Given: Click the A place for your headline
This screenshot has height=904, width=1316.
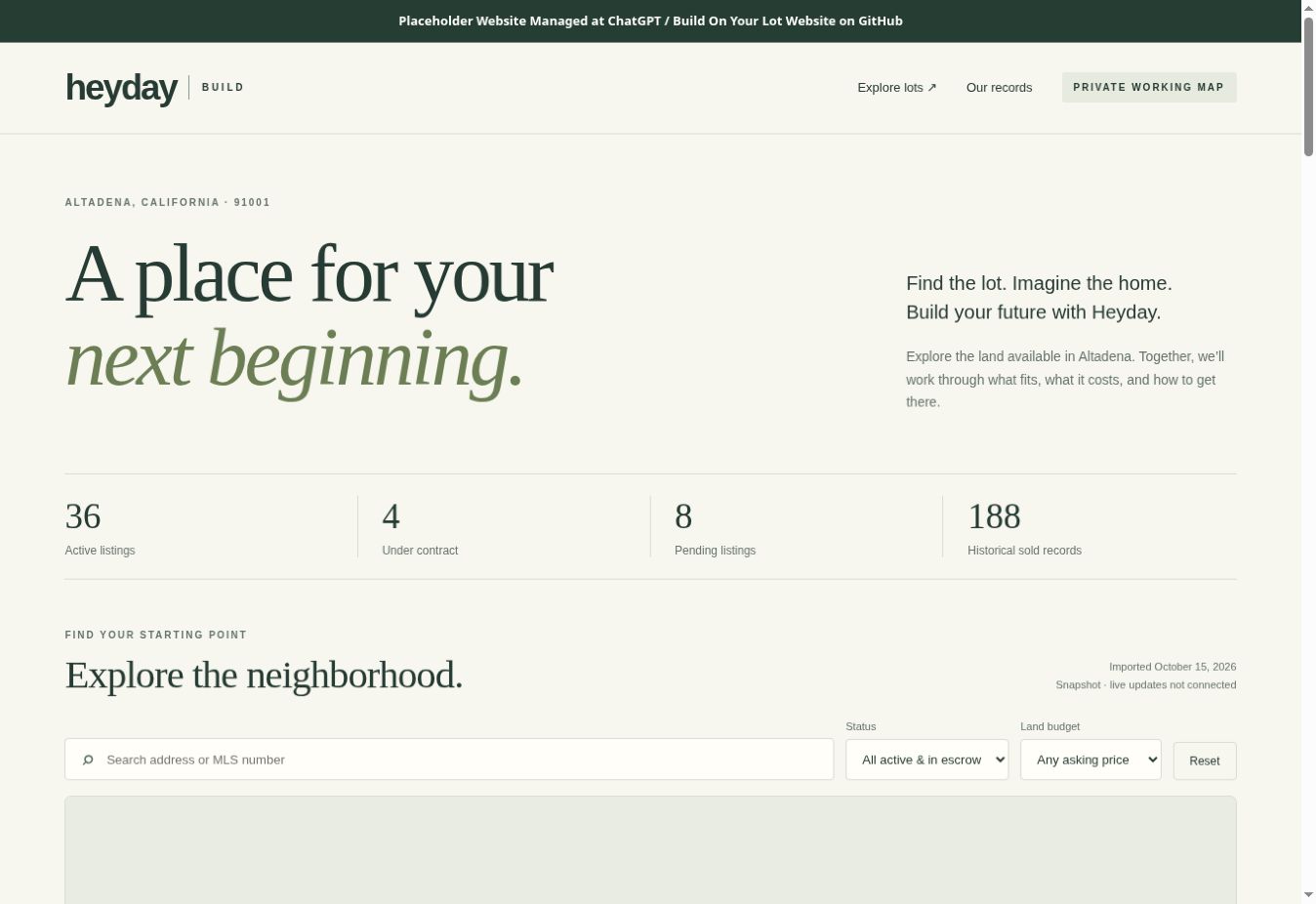Looking at the screenshot, I should [309, 276].
